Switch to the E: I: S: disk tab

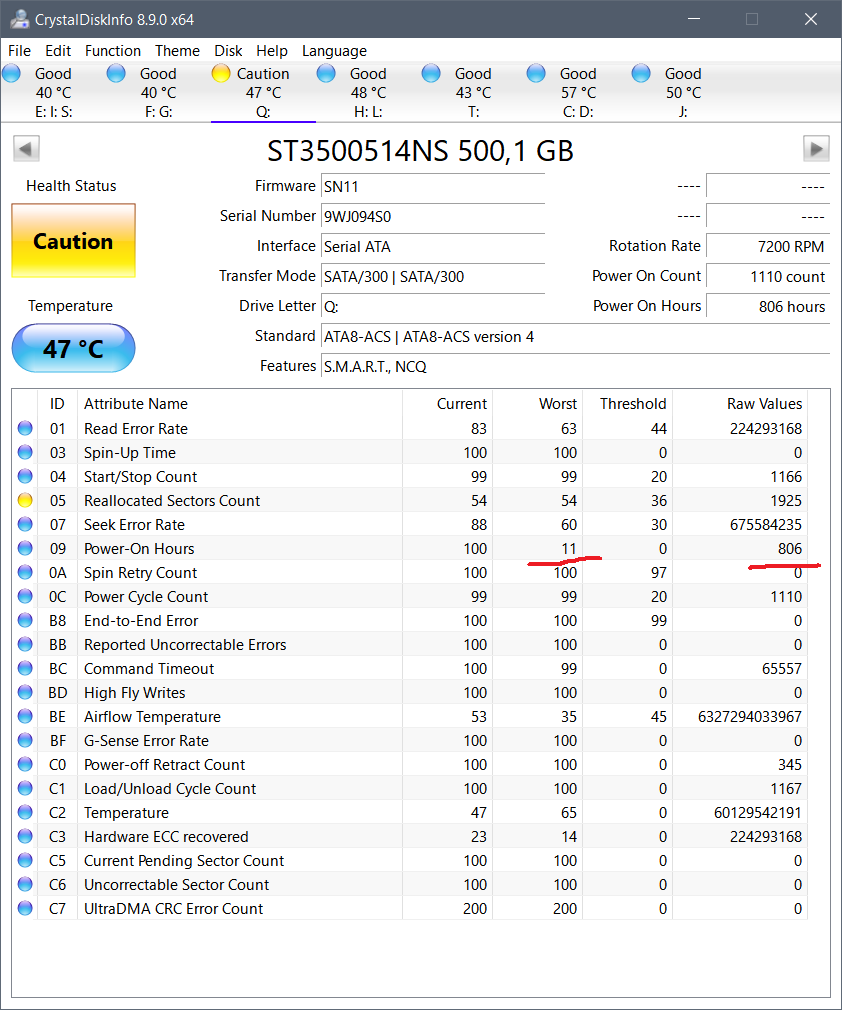[x=53, y=93]
